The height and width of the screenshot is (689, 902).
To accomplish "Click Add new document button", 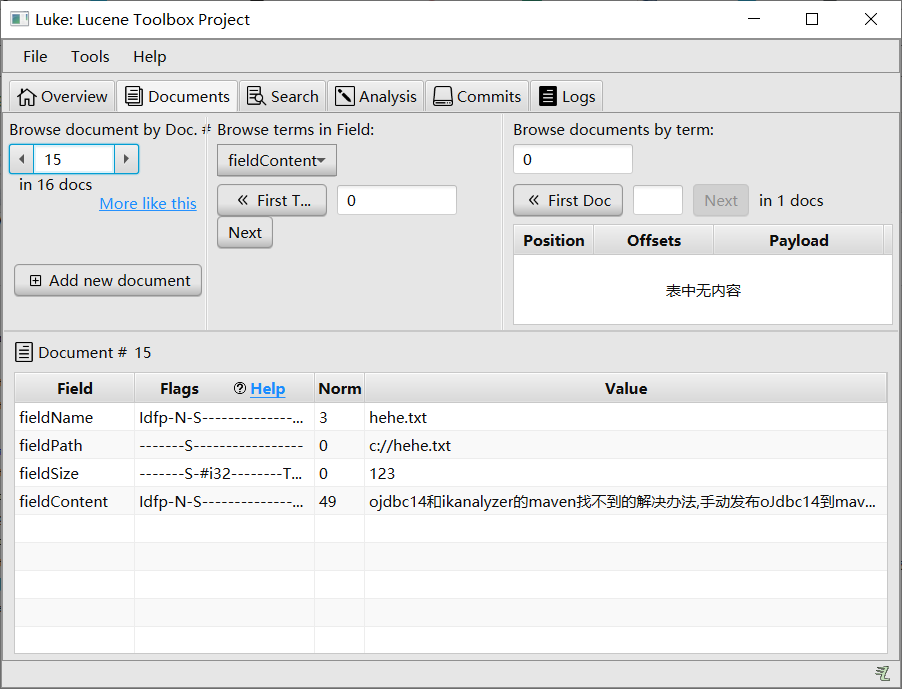I will tap(108, 281).
